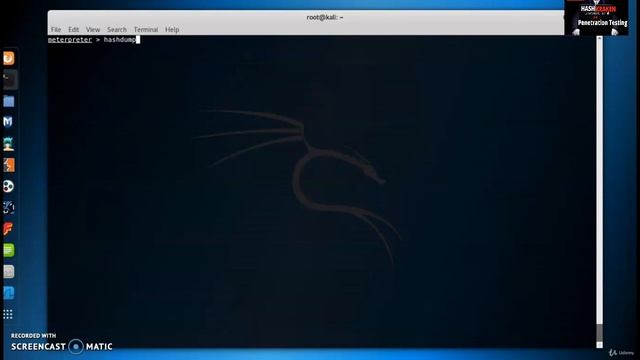This screenshot has height=360, width=640.
Task: Show Applications grid in the dock
Action: click(8, 314)
